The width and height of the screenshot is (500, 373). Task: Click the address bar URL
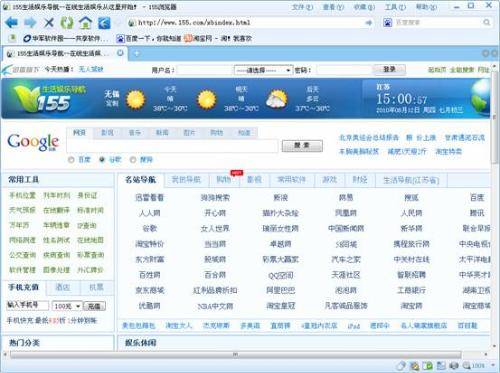(x=194, y=23)
